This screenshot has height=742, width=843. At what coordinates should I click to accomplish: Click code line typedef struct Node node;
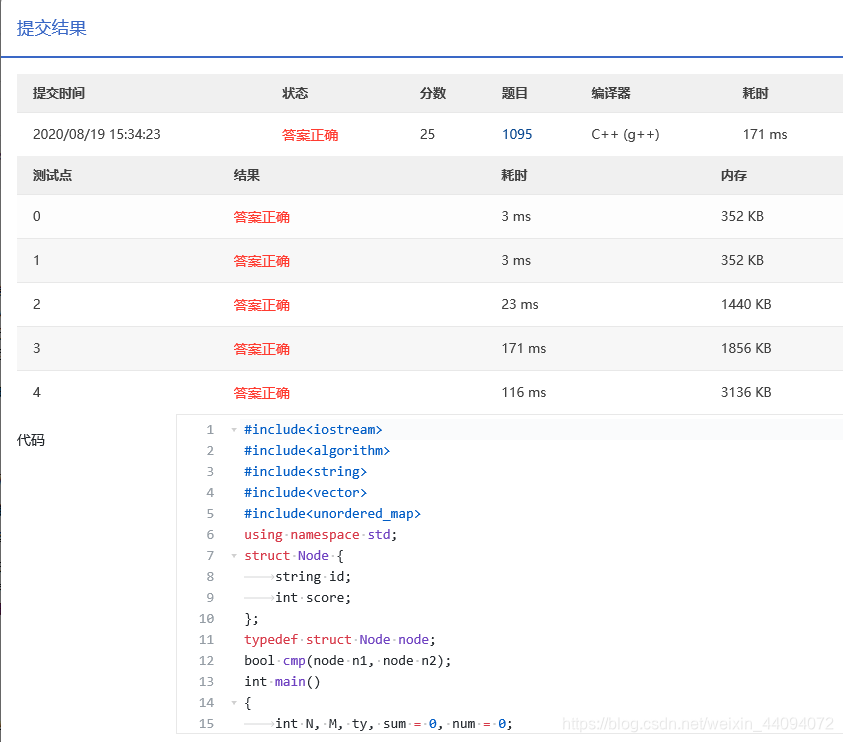pos(340,639)
